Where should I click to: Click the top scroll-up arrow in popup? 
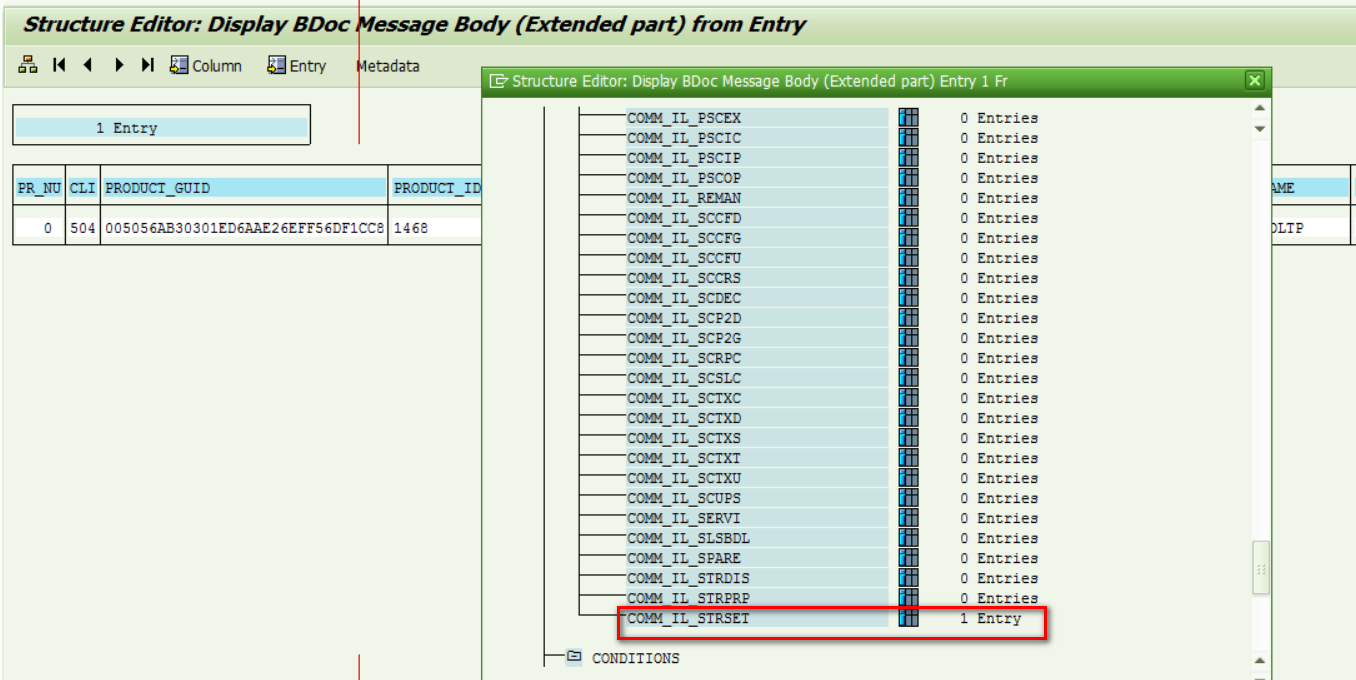click(x=1260, y=108)
